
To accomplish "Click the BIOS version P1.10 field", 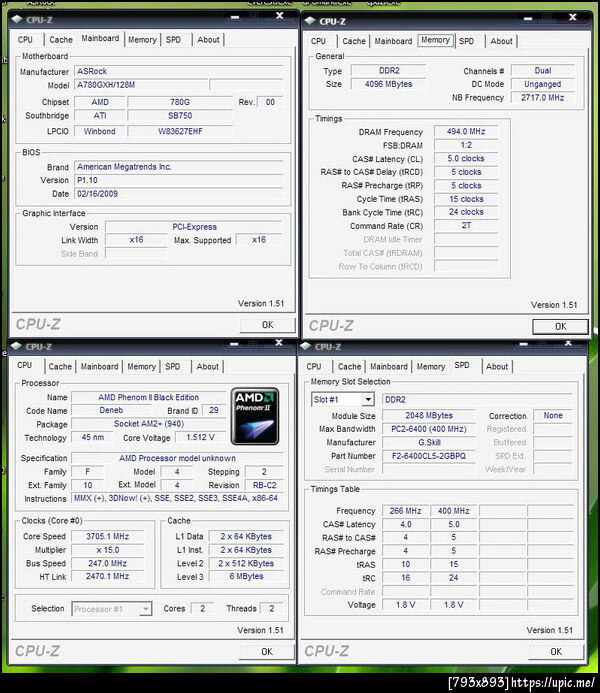I will pyautogui.click(x=178, y=180).
